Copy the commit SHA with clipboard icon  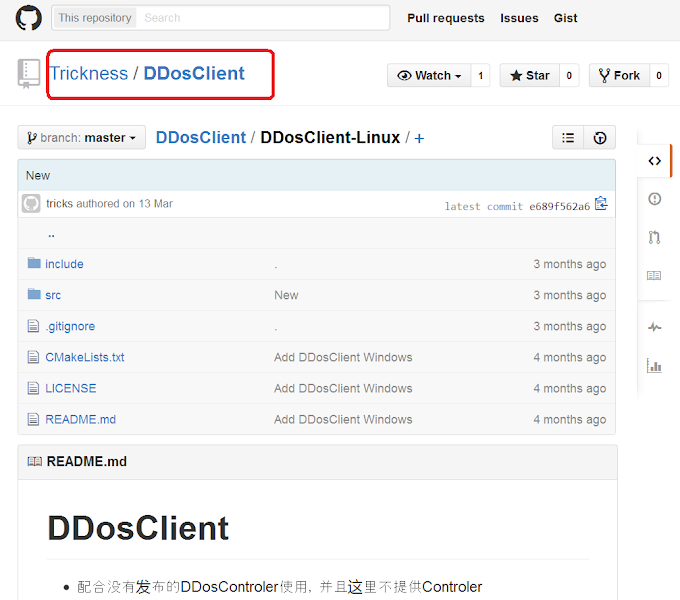tap(601, 203)
